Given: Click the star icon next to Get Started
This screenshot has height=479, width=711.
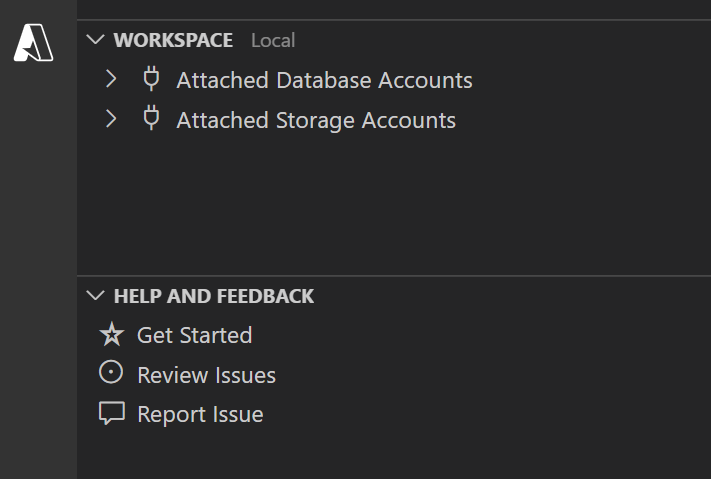Looking at the screenshot, I should click(111, 334).
